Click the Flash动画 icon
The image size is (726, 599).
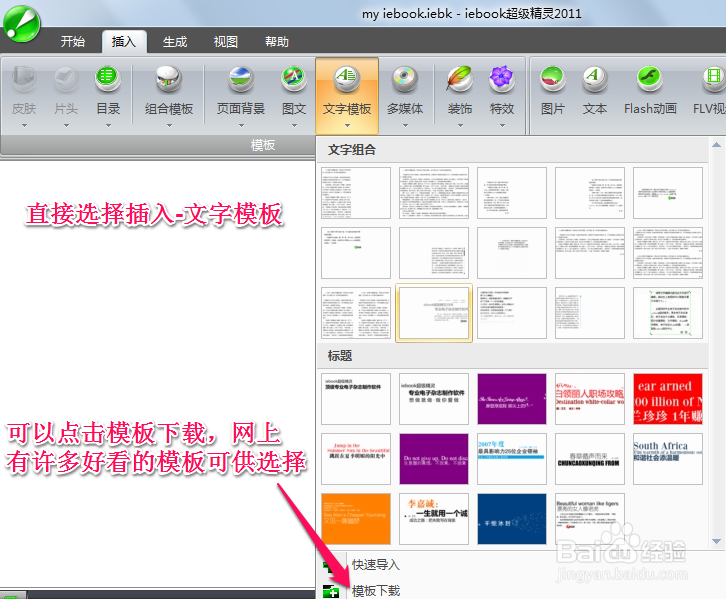click(650, 80)
